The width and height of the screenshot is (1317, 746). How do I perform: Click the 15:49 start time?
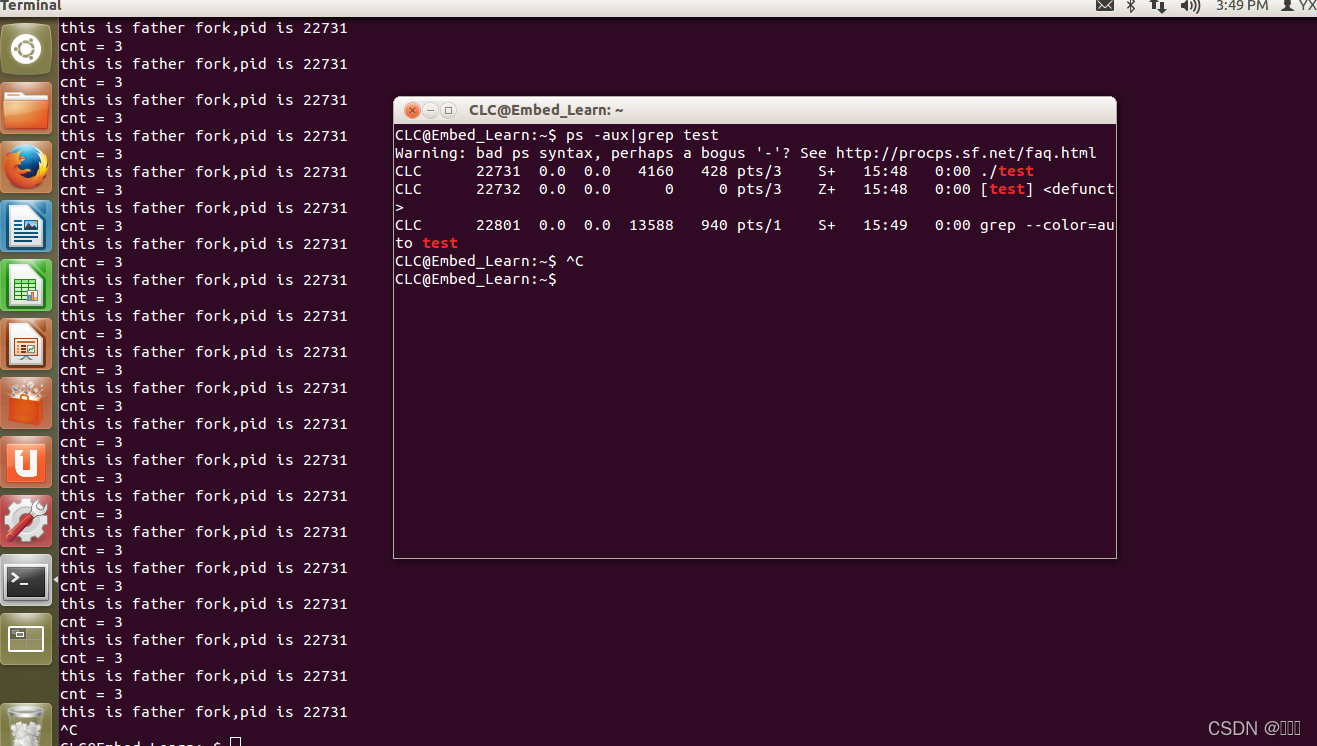click(885, 225)
